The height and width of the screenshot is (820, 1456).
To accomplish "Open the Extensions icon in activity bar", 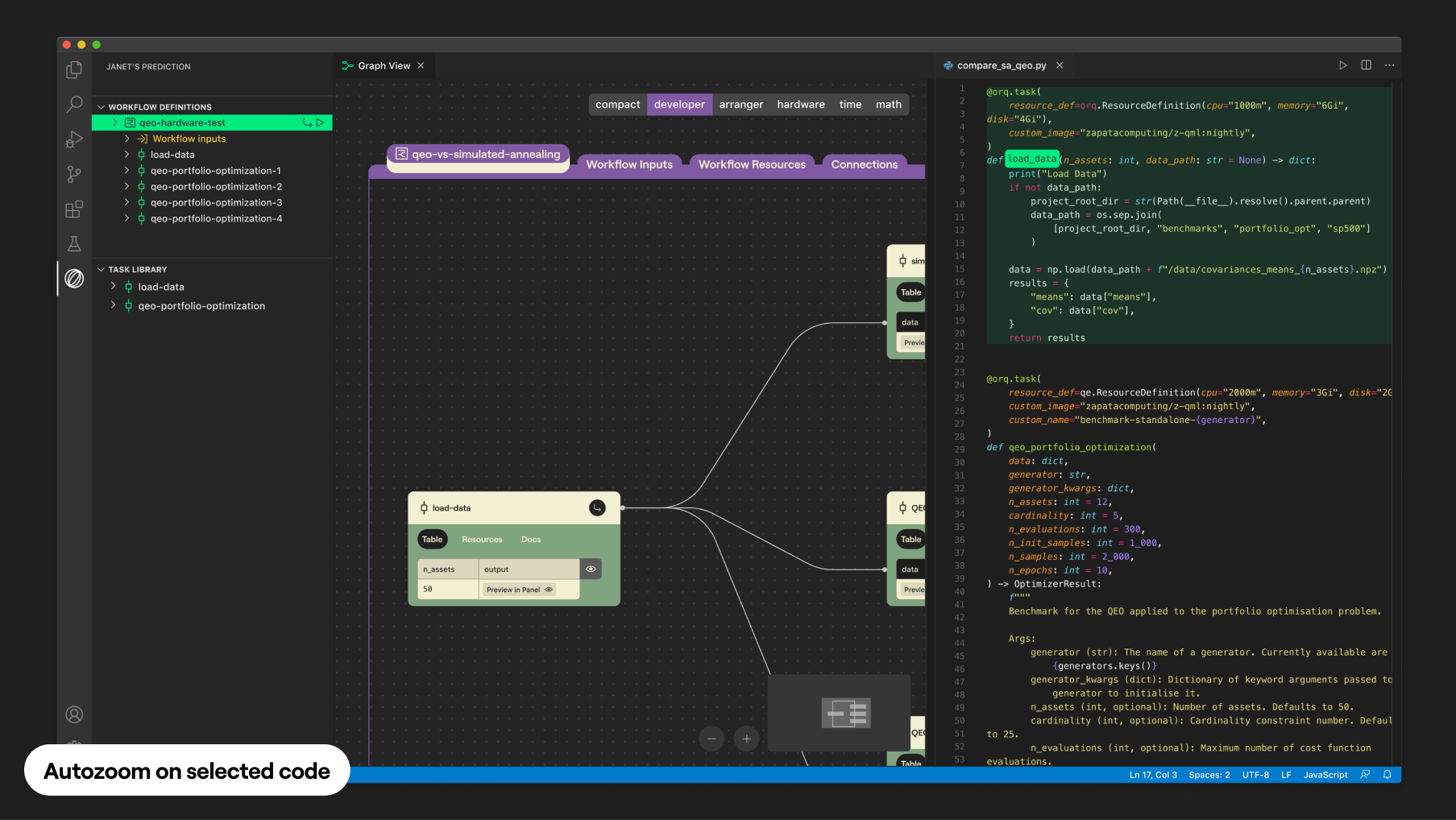I will [x=74, y=209].
